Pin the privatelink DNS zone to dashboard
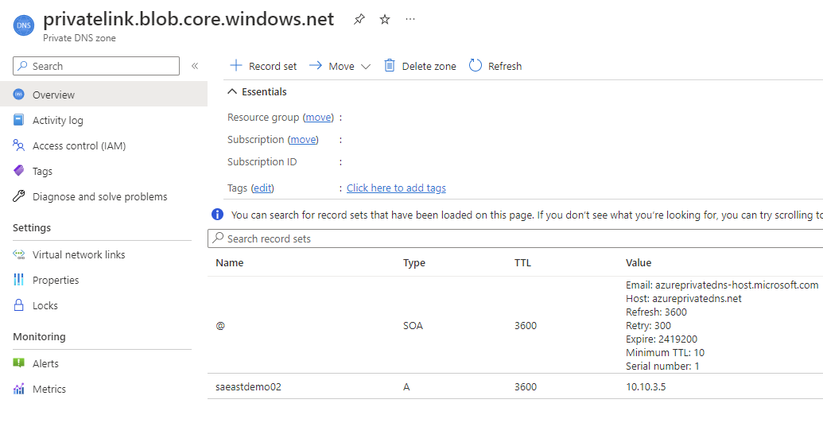The image size is (823, 434). coord(359,19)
